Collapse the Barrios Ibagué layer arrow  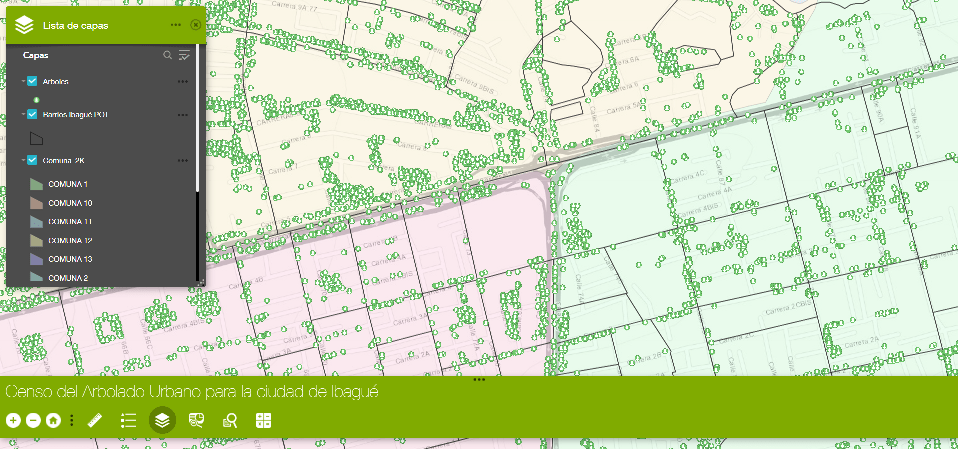[x=22, y=115]
